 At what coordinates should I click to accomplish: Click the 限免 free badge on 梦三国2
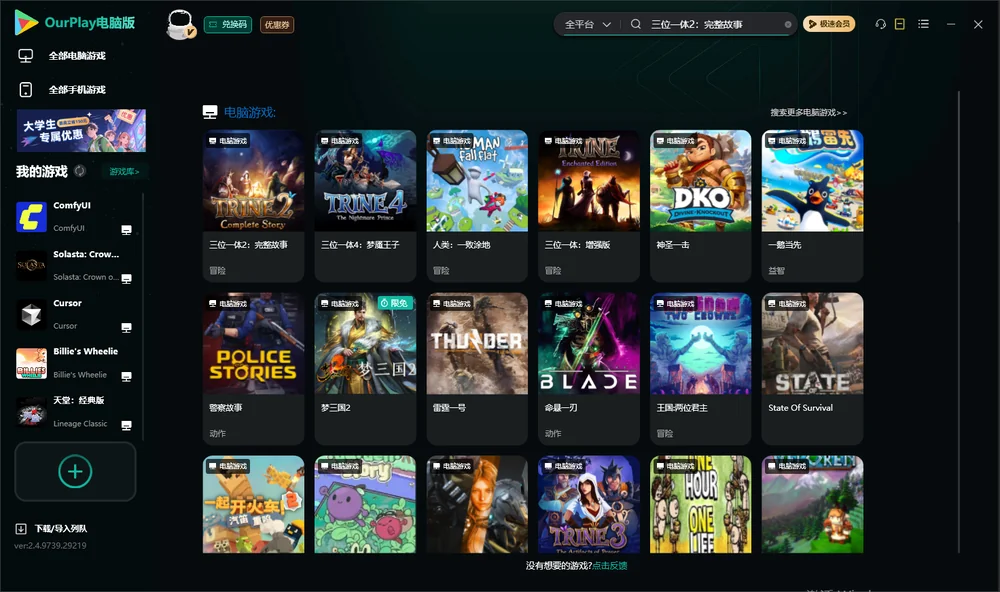point(395,303)
